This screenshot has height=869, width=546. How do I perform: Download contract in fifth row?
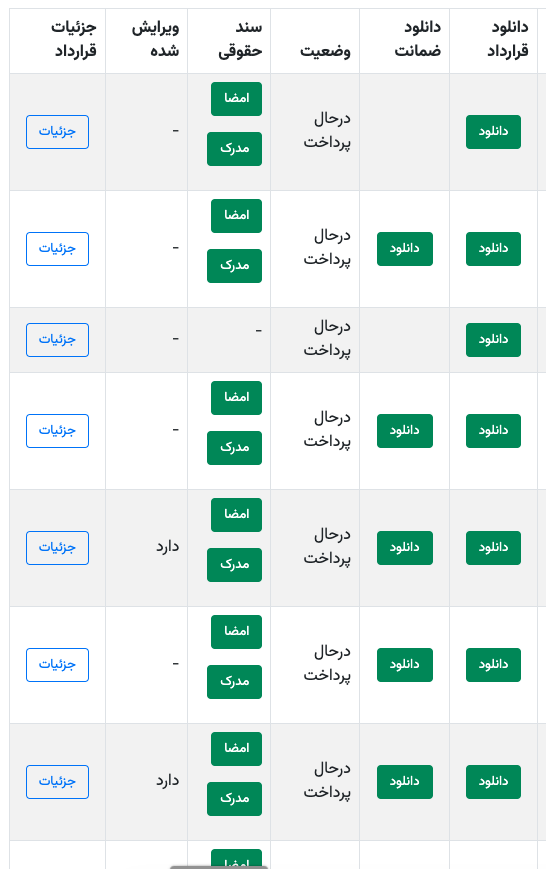[493, 548]
